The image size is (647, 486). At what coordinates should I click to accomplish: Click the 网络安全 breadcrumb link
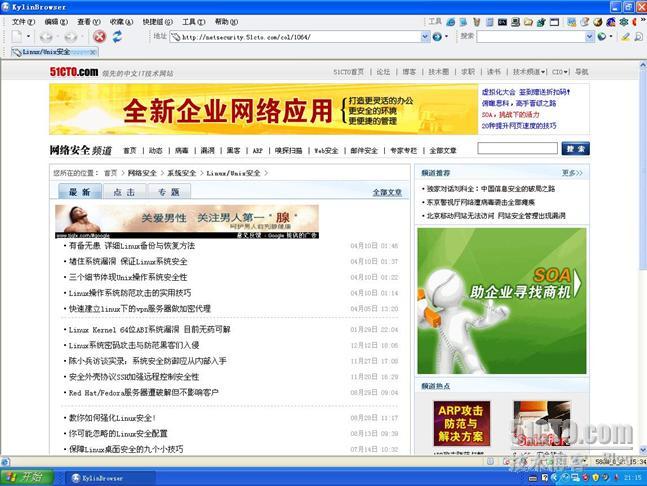[x=142, y=173]
